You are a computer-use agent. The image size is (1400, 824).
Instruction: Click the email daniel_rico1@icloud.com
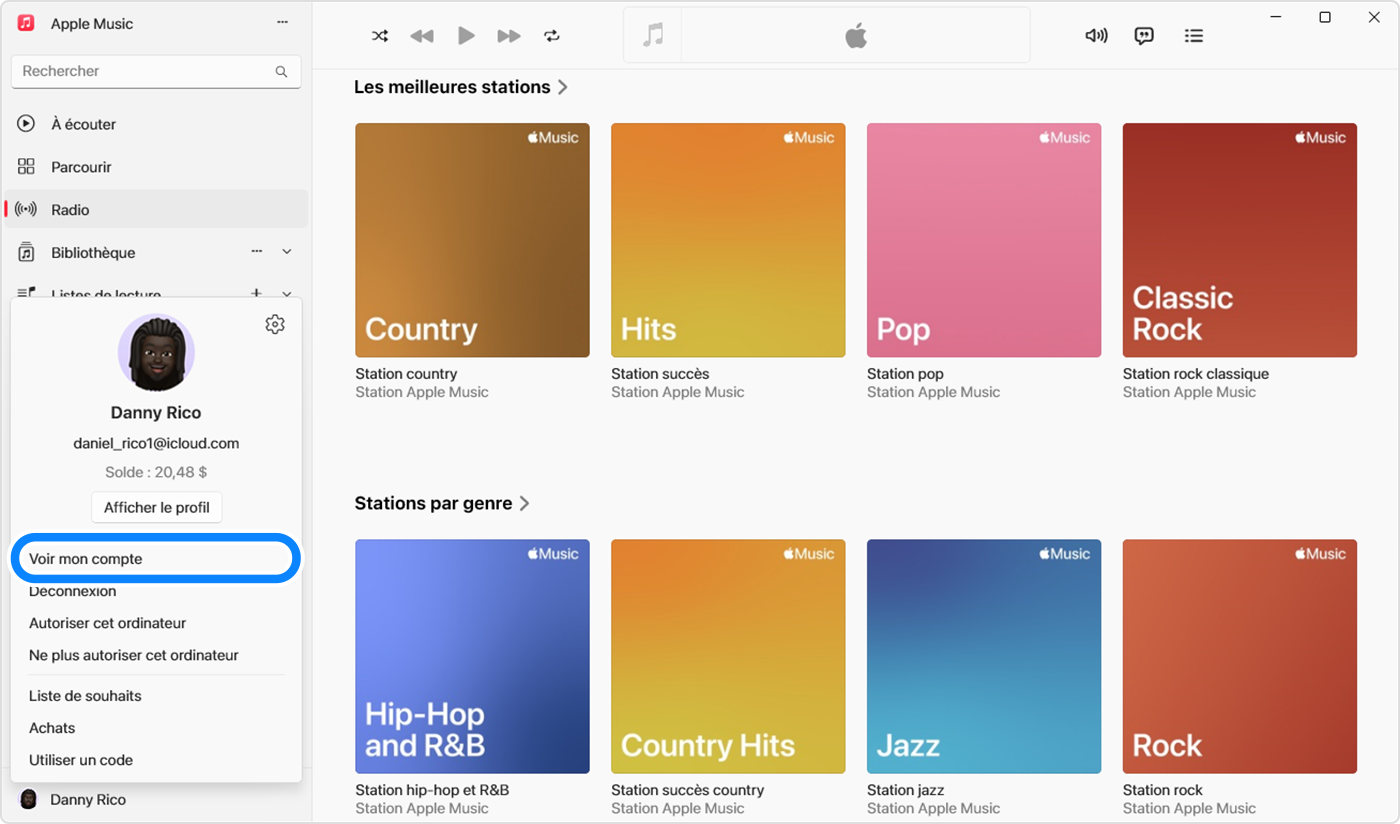(156, 443)
